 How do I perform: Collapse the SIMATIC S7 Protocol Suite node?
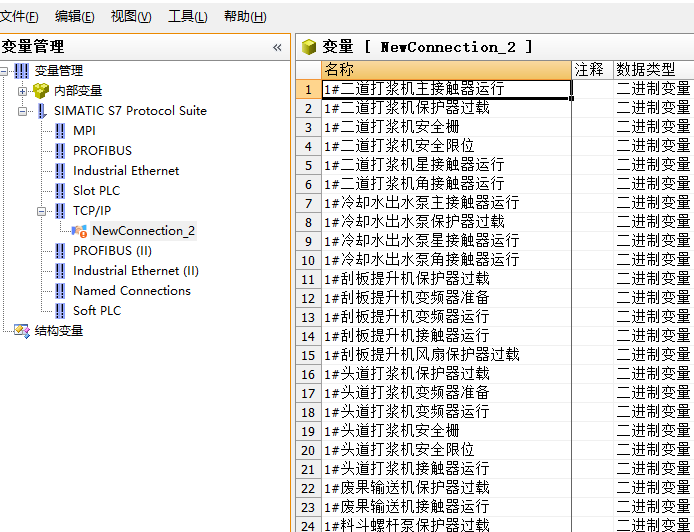click(23, 111)
